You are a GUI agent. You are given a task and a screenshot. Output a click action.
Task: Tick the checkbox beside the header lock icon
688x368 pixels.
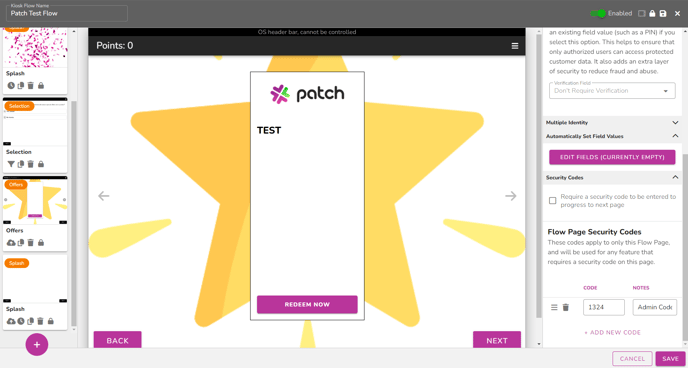click(x=641, y=14)
